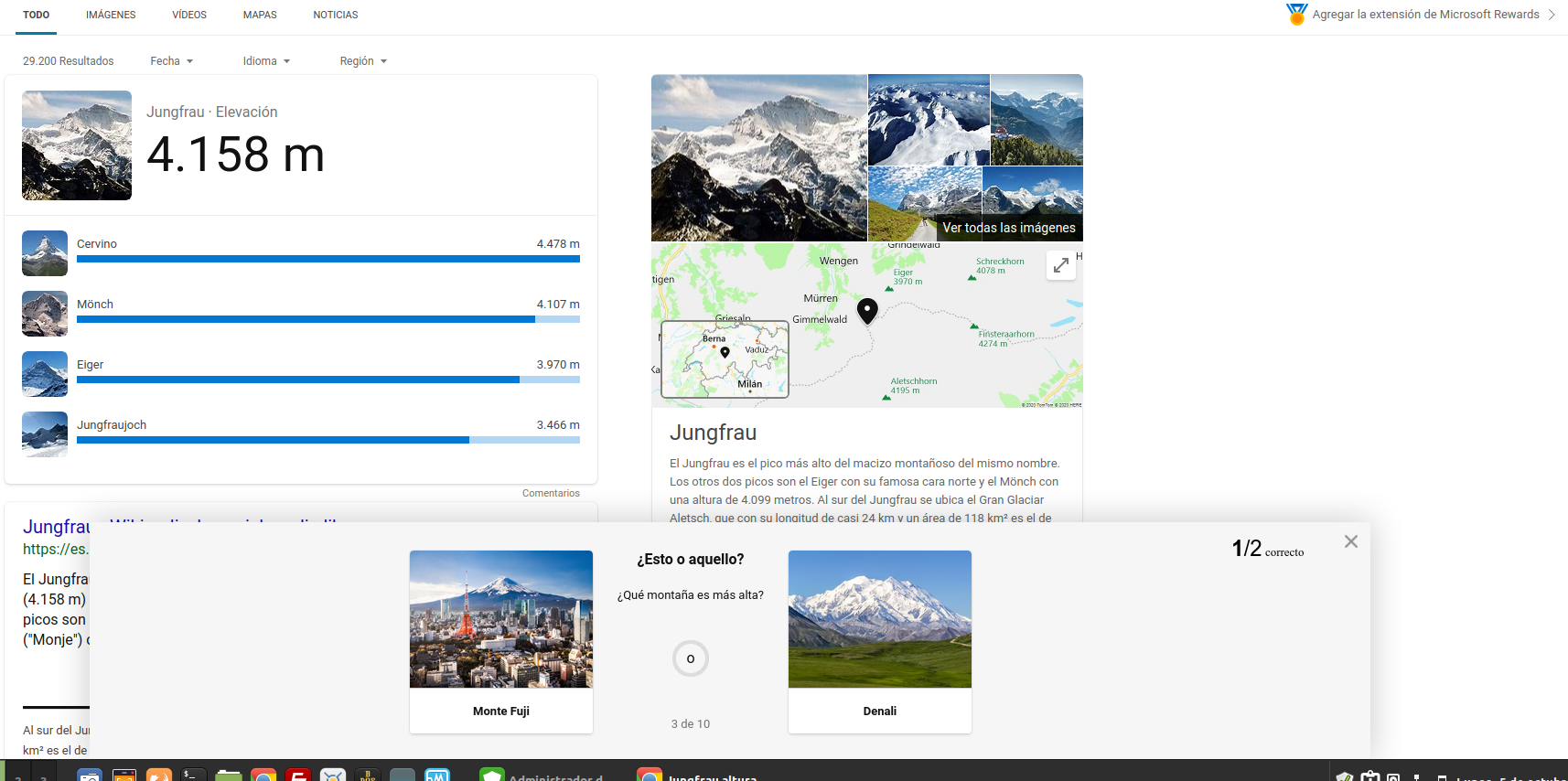The width and height of the screenshot is (1568, 781).
Task: Choose Monte Fuji as the quiz answer
Action: tap(500, 641)
